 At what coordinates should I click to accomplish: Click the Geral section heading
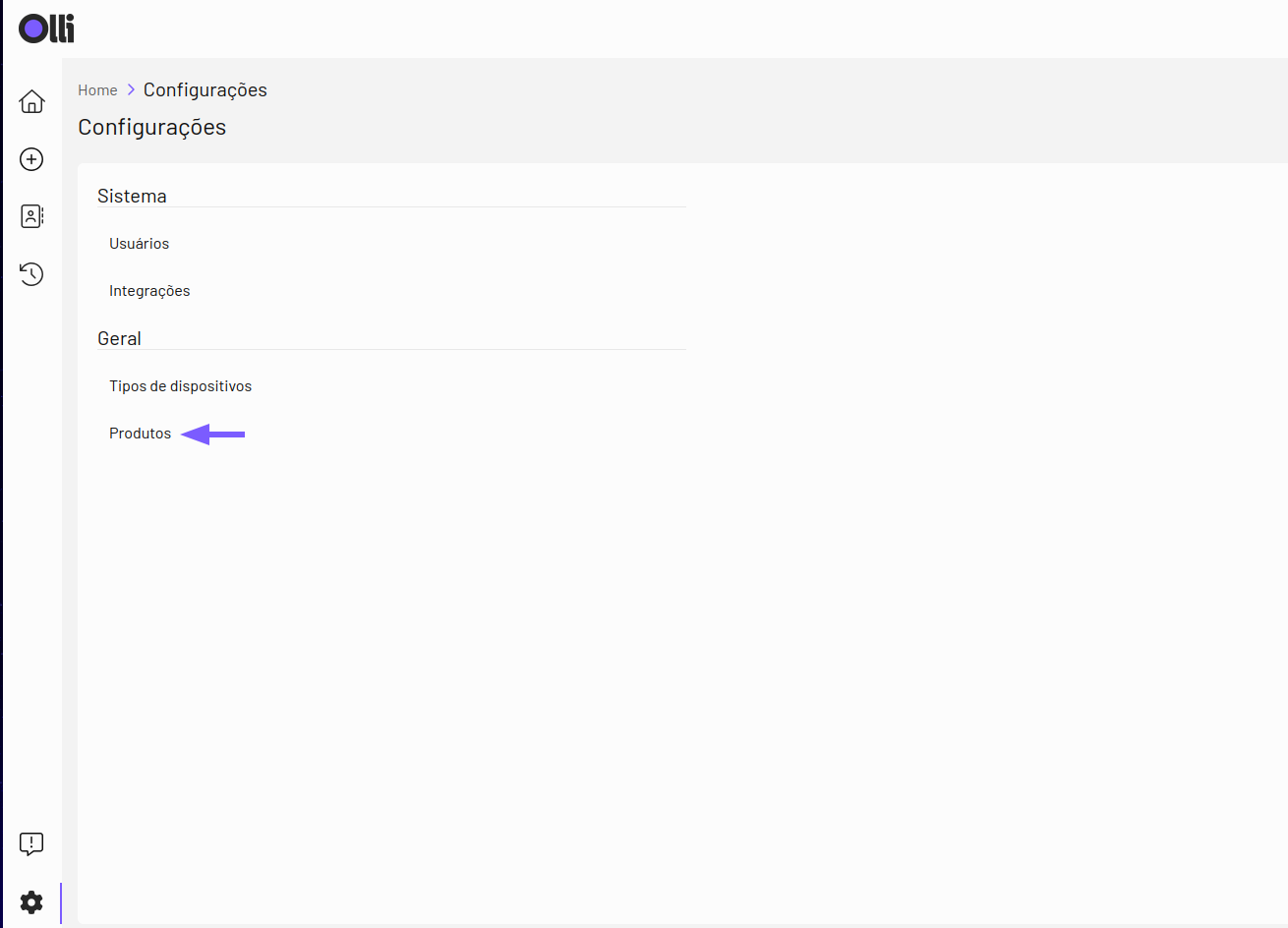tap(119, 338)
